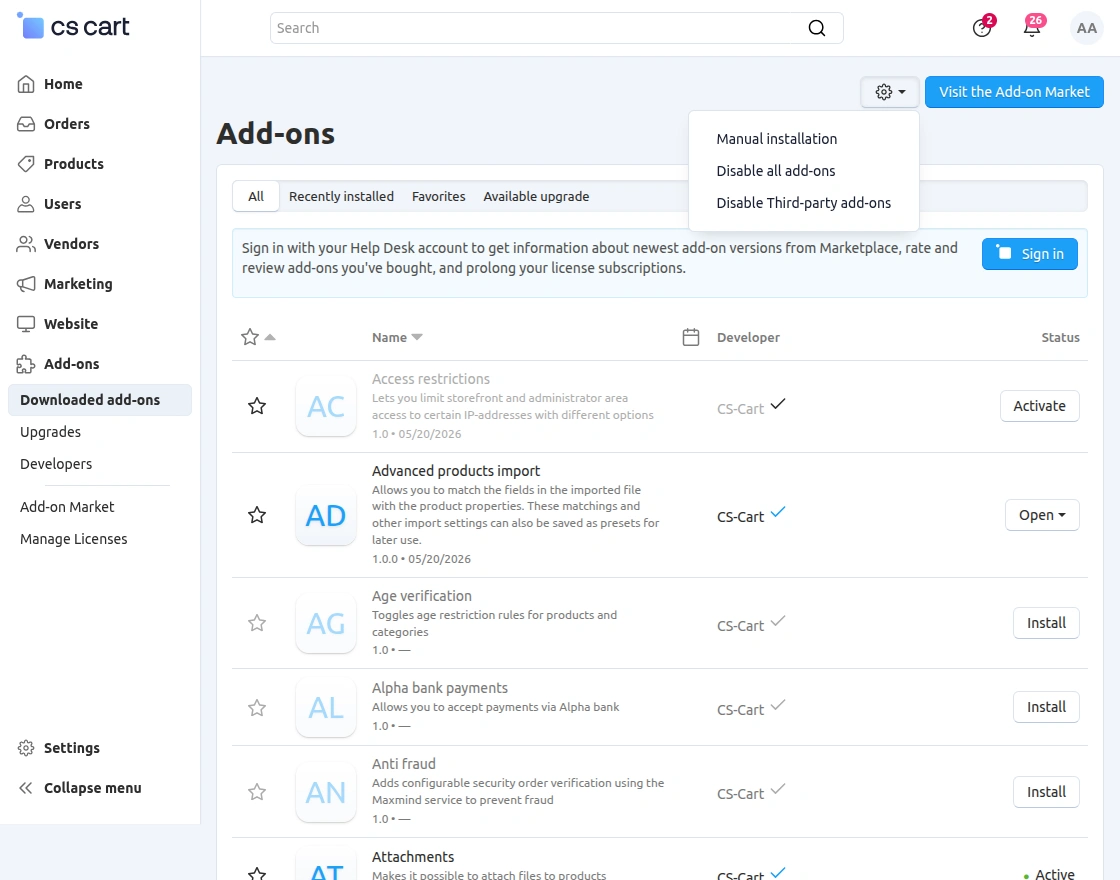The height and width of the screenshot is (880, 1120).
Task: Open Upgrades in sidebar
Action: click(50, 432)
